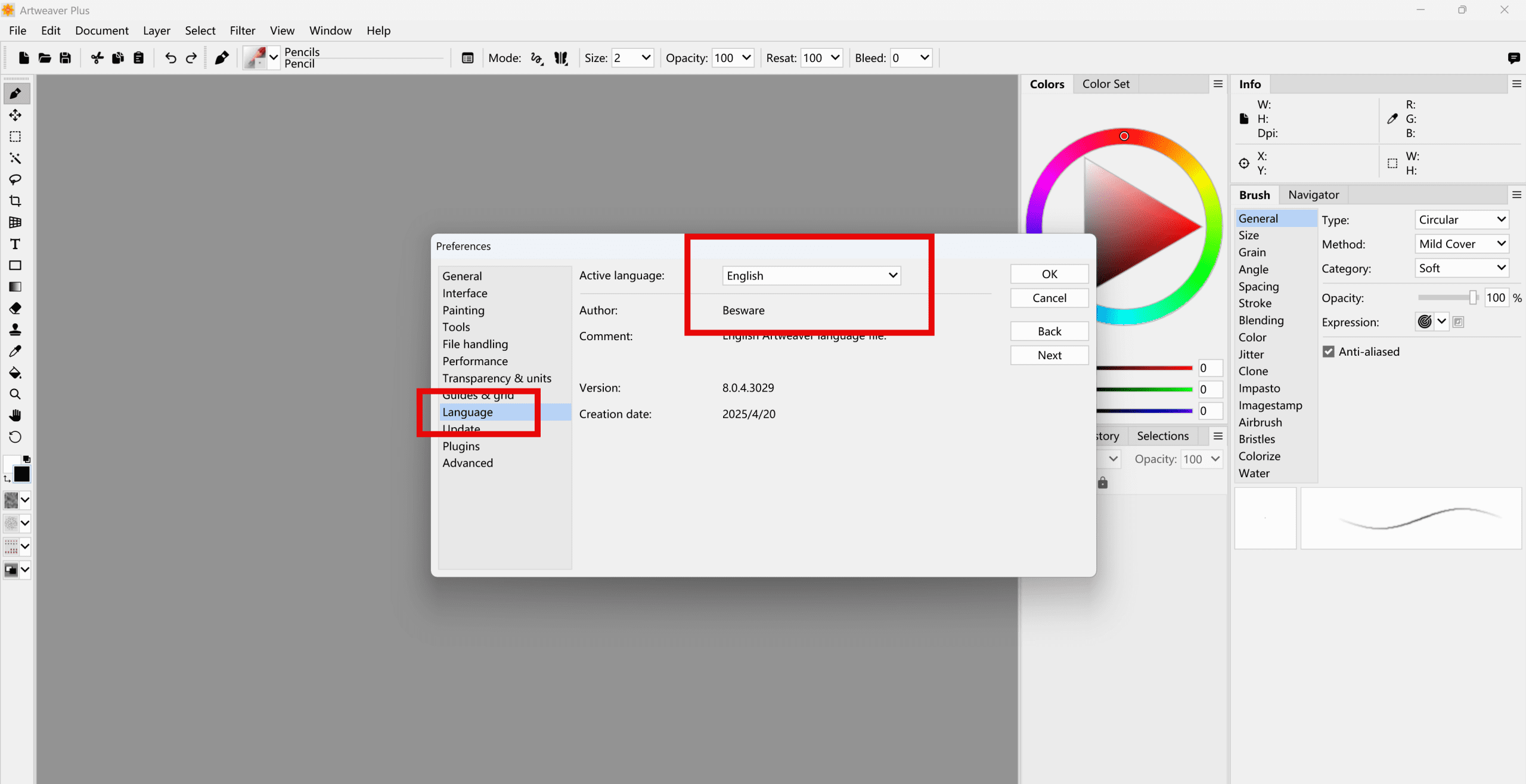The width and height of the screenshot is (1526, 784).
Task: Expand the brush Type dropdown
Action: point(1461,220)
